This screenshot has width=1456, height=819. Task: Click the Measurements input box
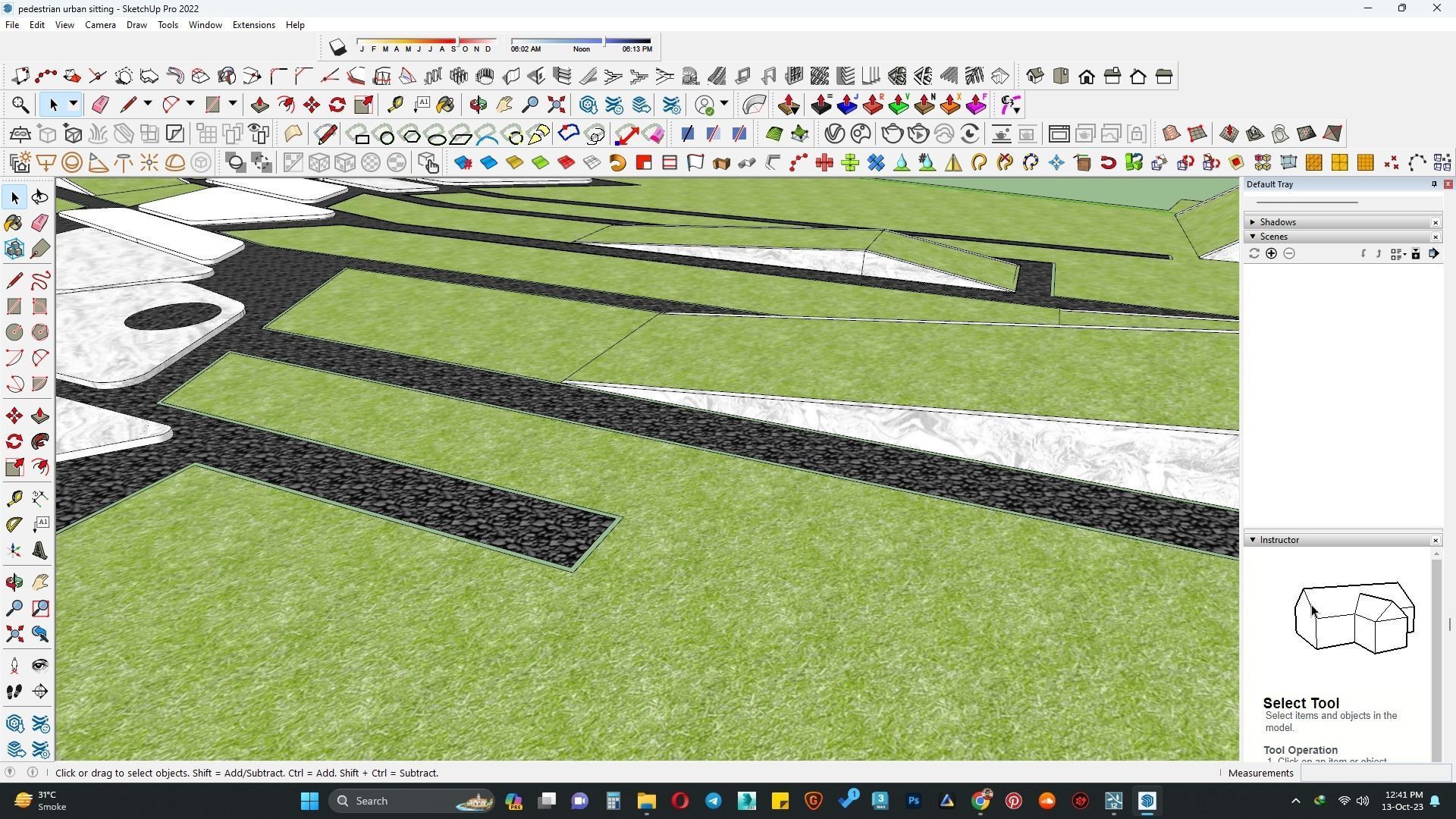coord(1375,773)
